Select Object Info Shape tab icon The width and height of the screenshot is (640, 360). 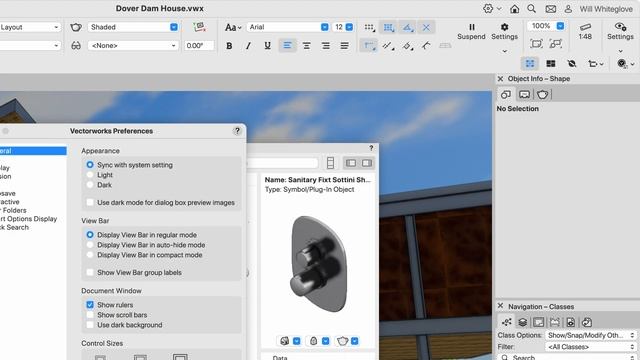[506, 95]
